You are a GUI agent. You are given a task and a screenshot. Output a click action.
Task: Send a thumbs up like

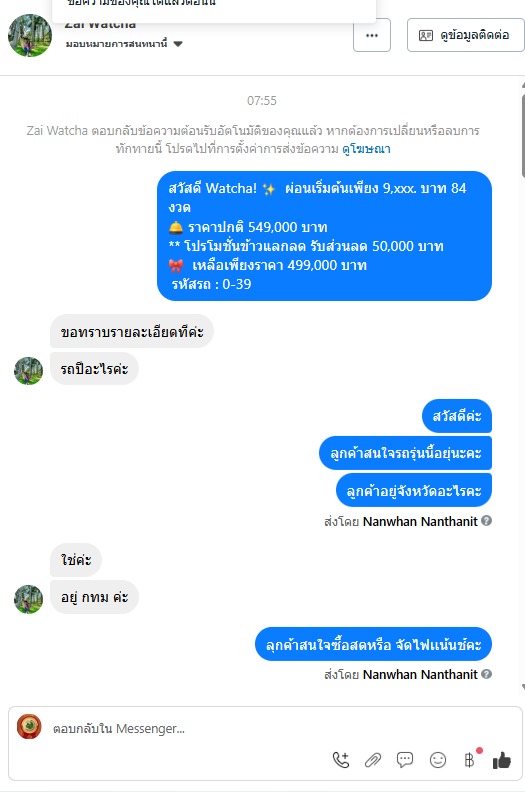[502, 760]
